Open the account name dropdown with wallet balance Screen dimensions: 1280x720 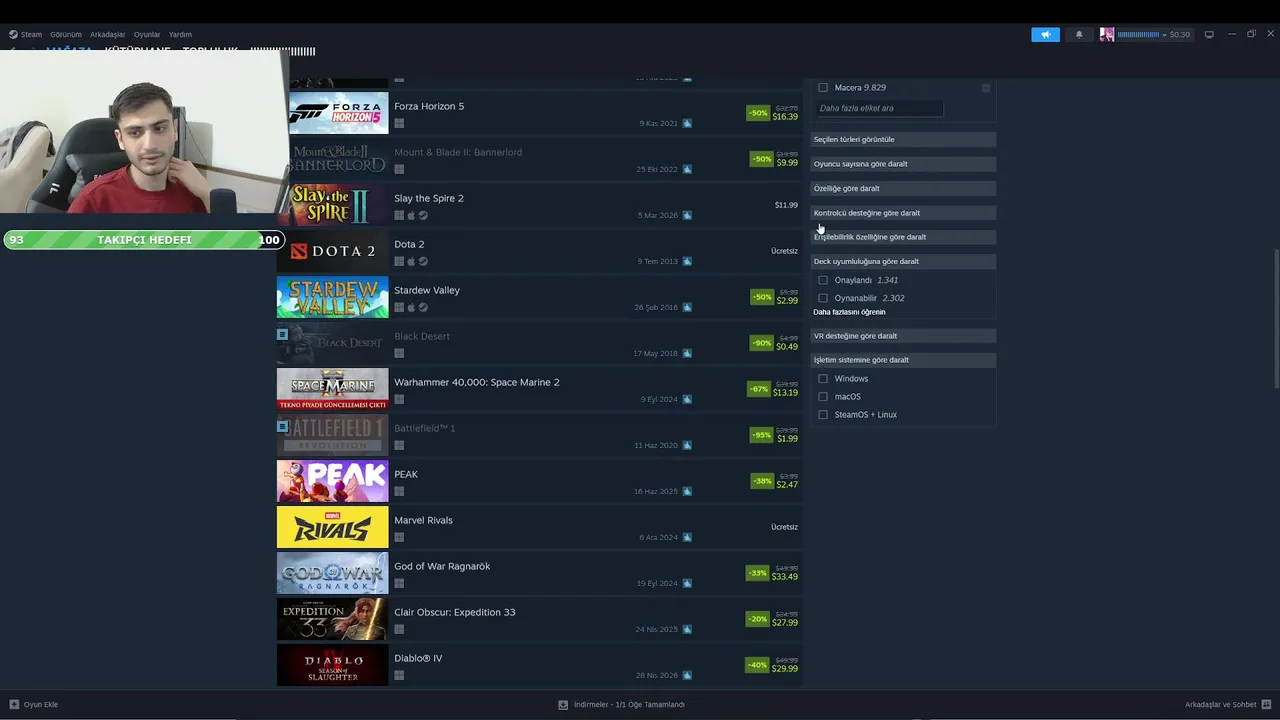click(x=1153, y=34)
